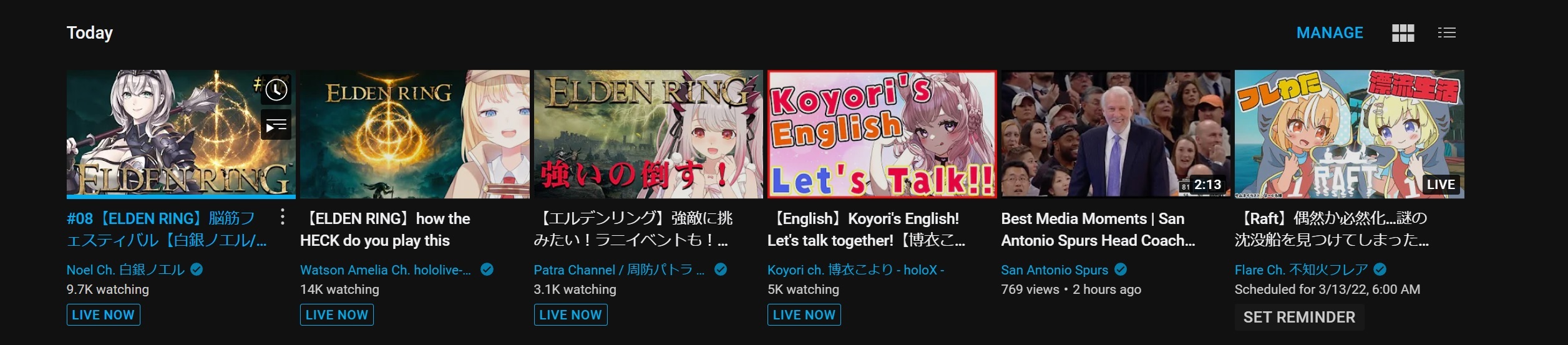Image resolution: width=1568 pixels, height=345 pixels.
Task: Click the LIVE NOW badge under Koyori's video
Action: [x=804, y=315]
